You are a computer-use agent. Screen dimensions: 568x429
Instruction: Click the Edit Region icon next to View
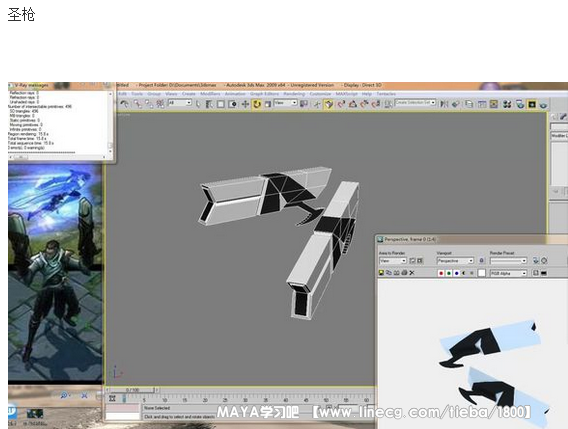(412, 261)
